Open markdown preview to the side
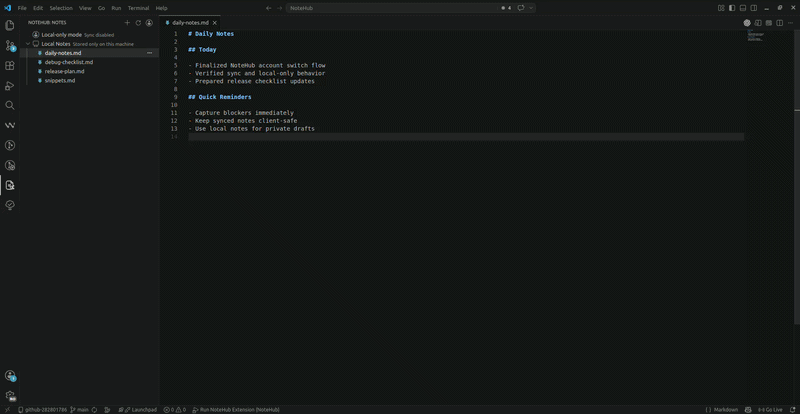The height and width of the screenshot is (414, 800). (x=758, y=23)
